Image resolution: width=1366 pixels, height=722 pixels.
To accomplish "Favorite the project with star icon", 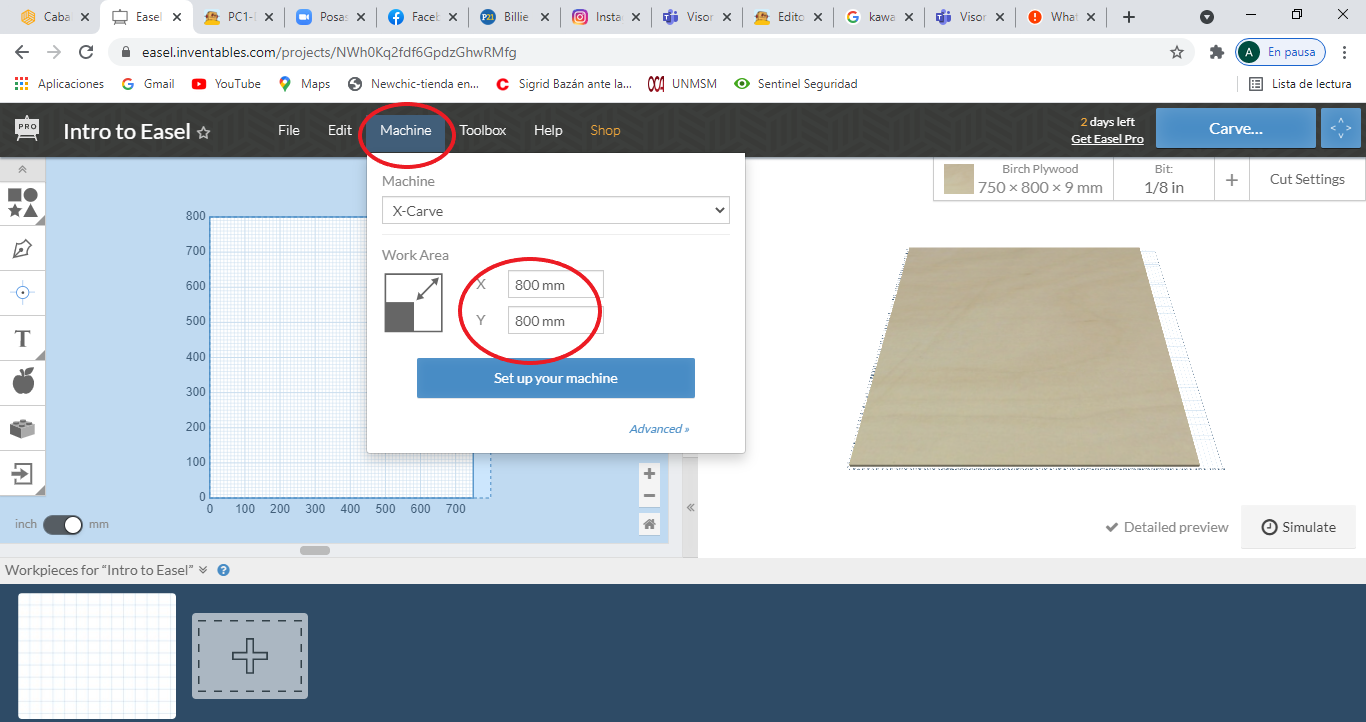I will (204, 132).
